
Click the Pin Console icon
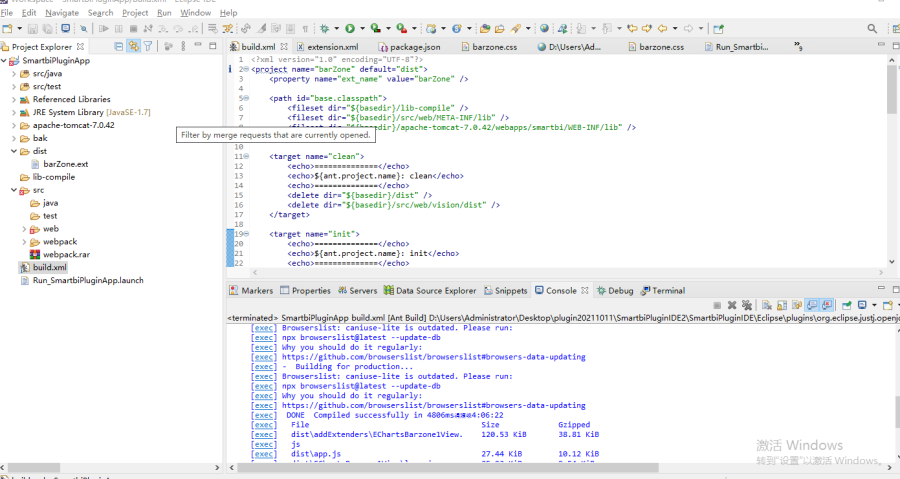[847, 305]
